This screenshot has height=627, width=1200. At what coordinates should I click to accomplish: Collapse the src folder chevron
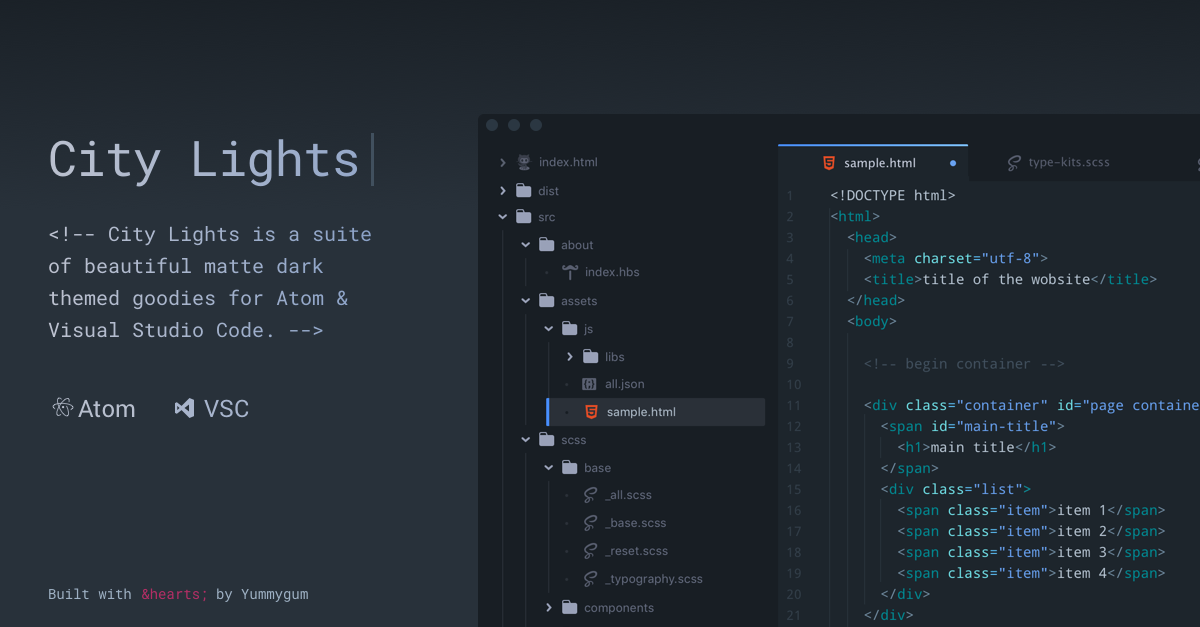click(503, 217)
